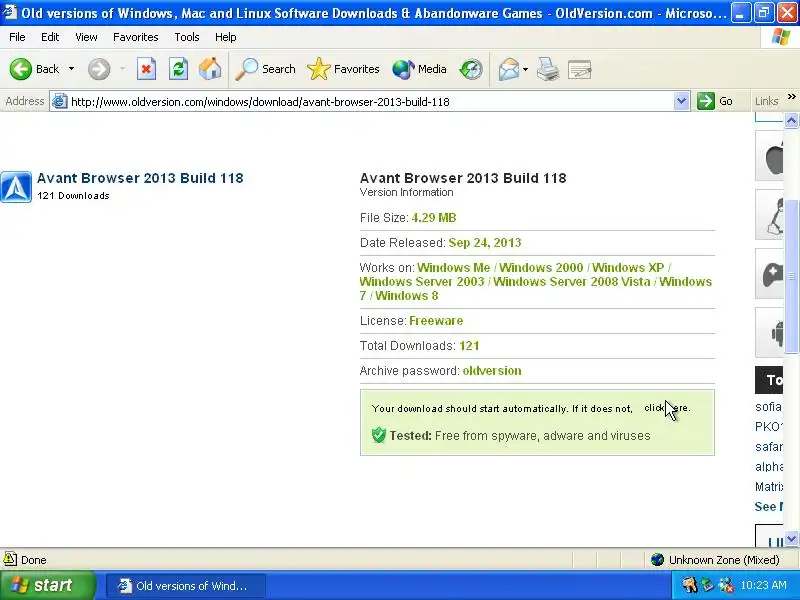Click the Mail envelope icon
Screen dimensions: 800x600
(509, 69)
